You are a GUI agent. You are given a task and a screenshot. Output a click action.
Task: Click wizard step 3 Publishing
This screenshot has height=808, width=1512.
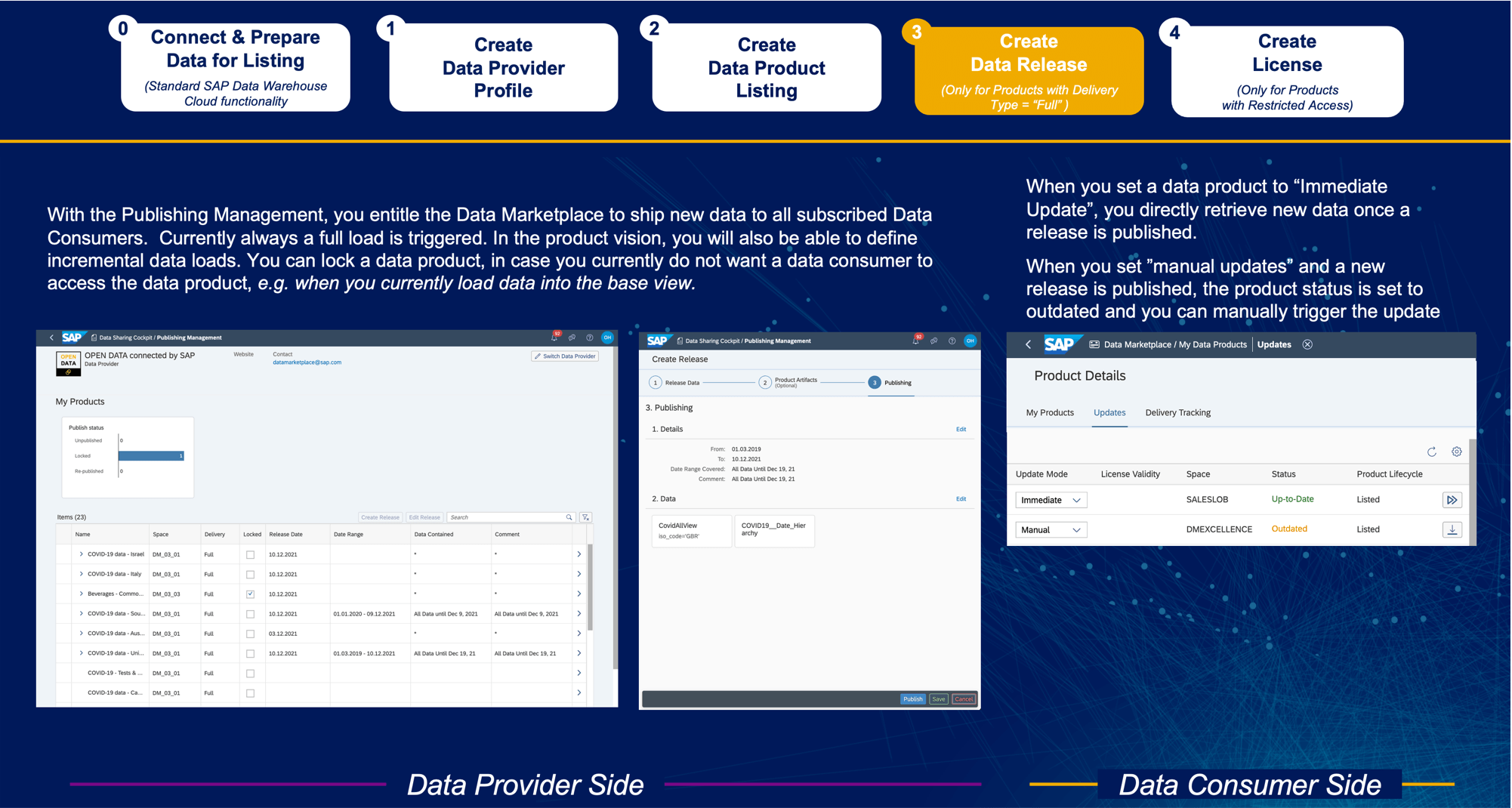pyautogui.click(x=890, y=383)
